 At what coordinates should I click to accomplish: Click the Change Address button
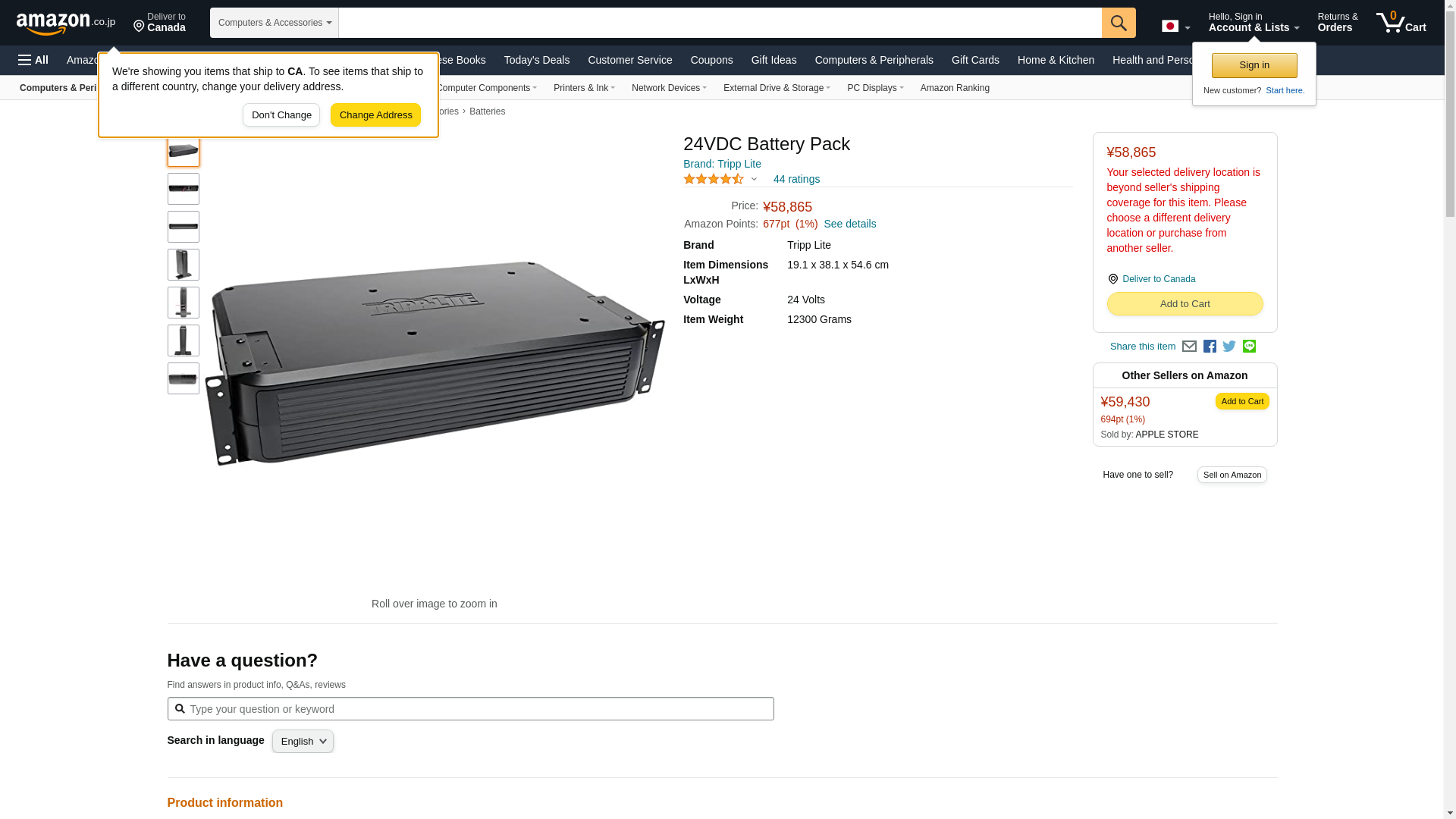pyautogui.click(x=375, y=115)
